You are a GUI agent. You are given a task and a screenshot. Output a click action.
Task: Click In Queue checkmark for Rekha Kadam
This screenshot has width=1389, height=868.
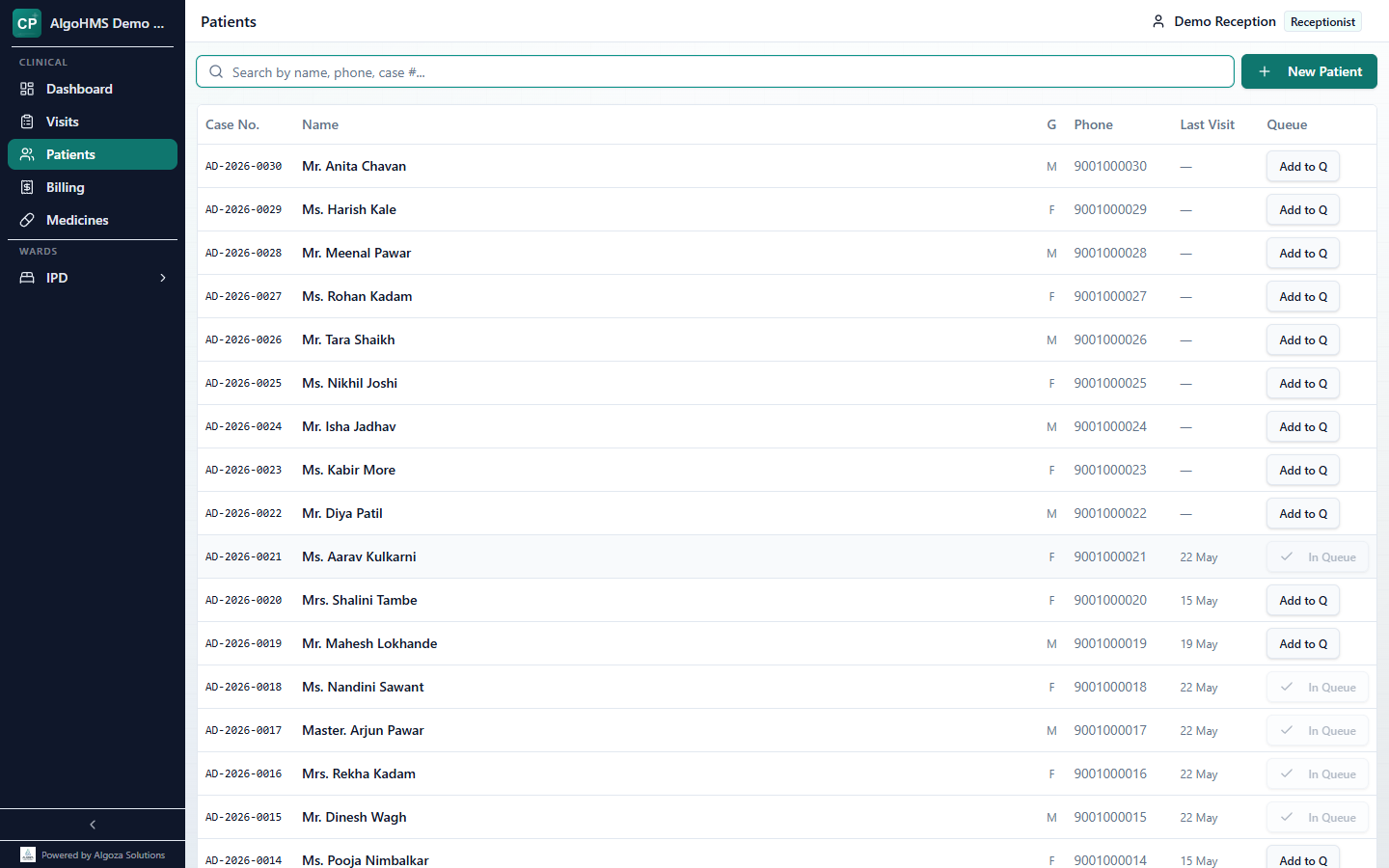coord(1287,773)
